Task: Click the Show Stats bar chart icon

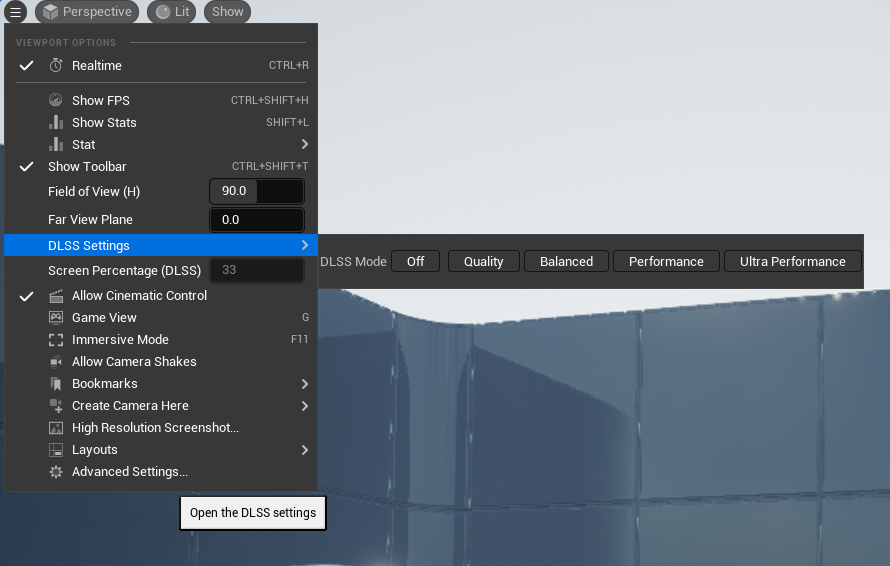Action: [56, 122]
